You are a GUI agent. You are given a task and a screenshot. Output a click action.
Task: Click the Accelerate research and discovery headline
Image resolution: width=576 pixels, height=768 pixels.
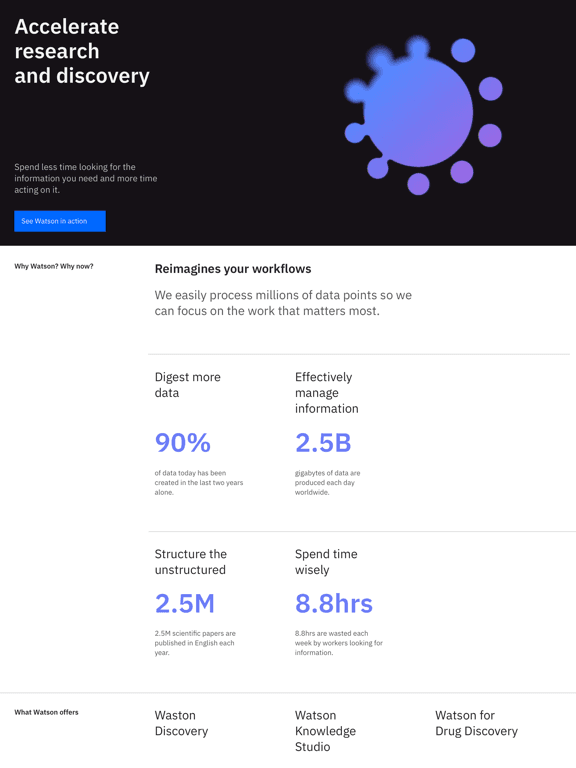point(82,51)
